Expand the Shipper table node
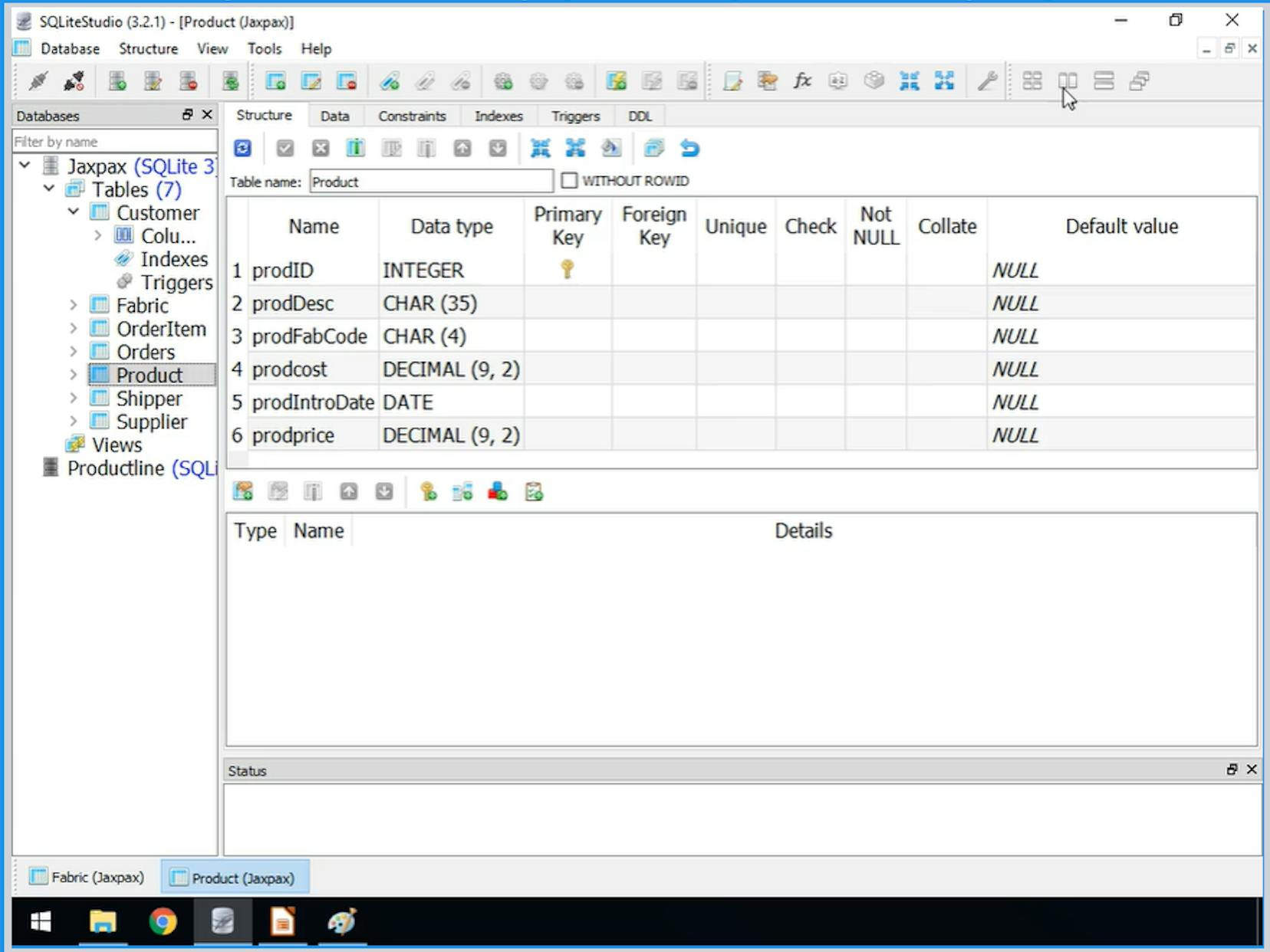Viewport: 1270px width, 952px height. [x=74, y=398]
